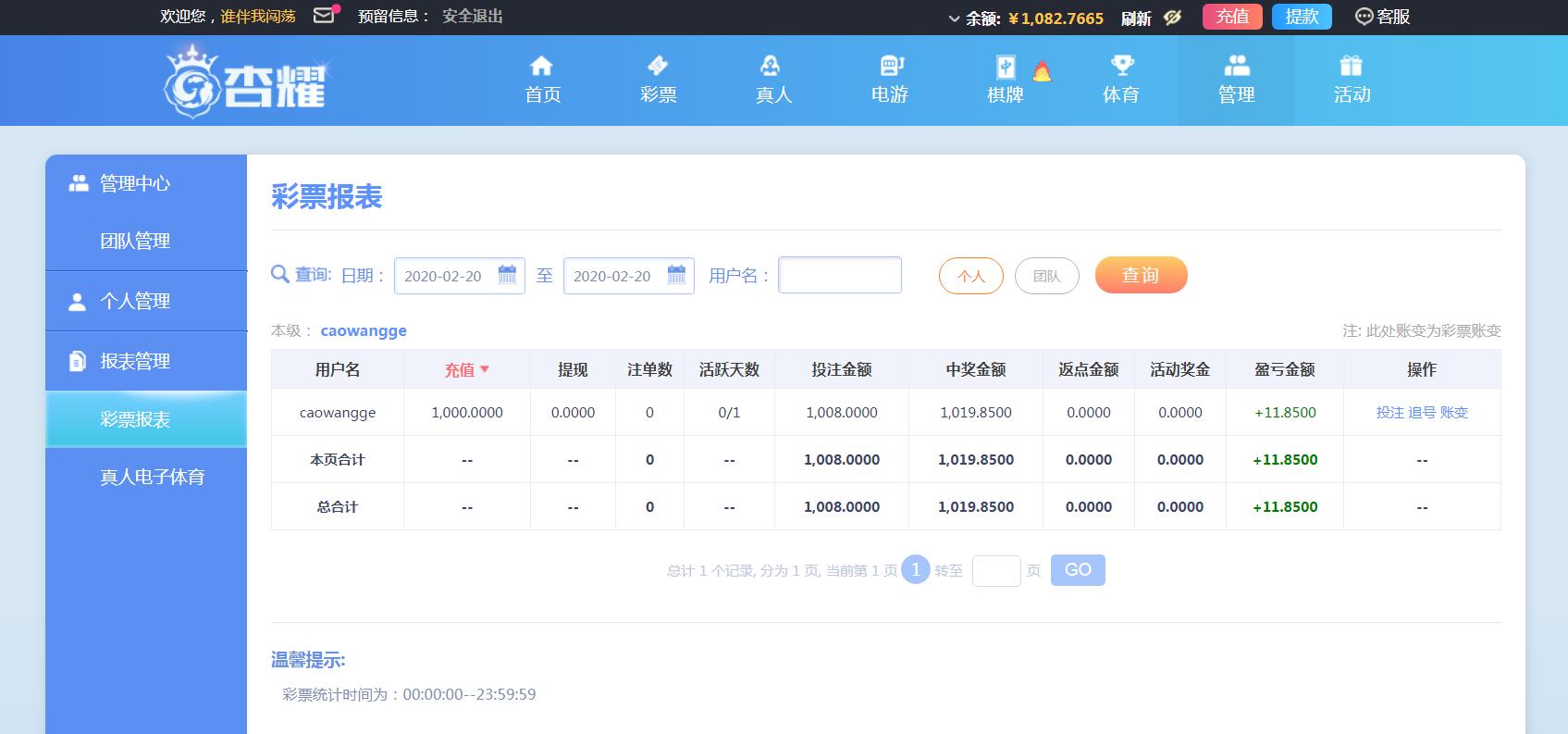The image size is (1568, 734).
Task: Open the 电游 slot games icon
Action: [x=891, y=66]
